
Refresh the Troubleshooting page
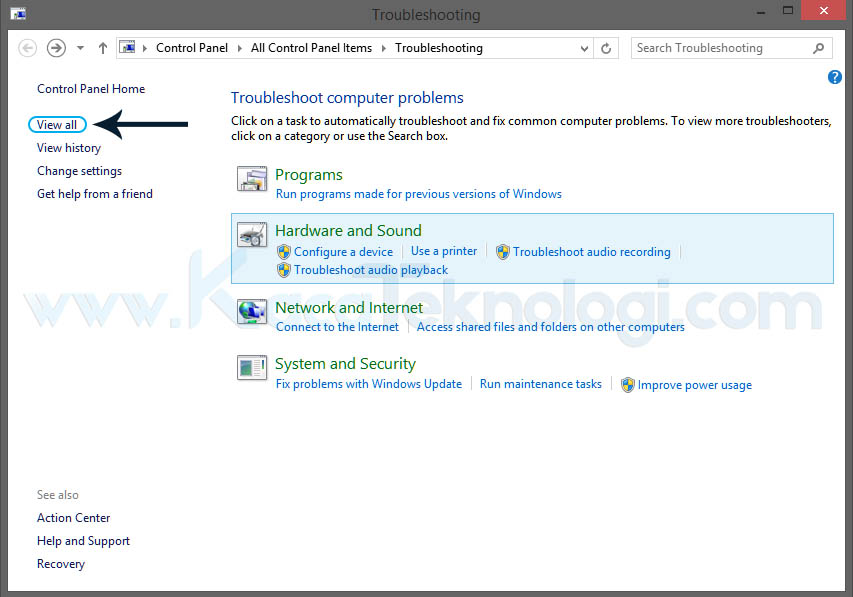(605, 48)
